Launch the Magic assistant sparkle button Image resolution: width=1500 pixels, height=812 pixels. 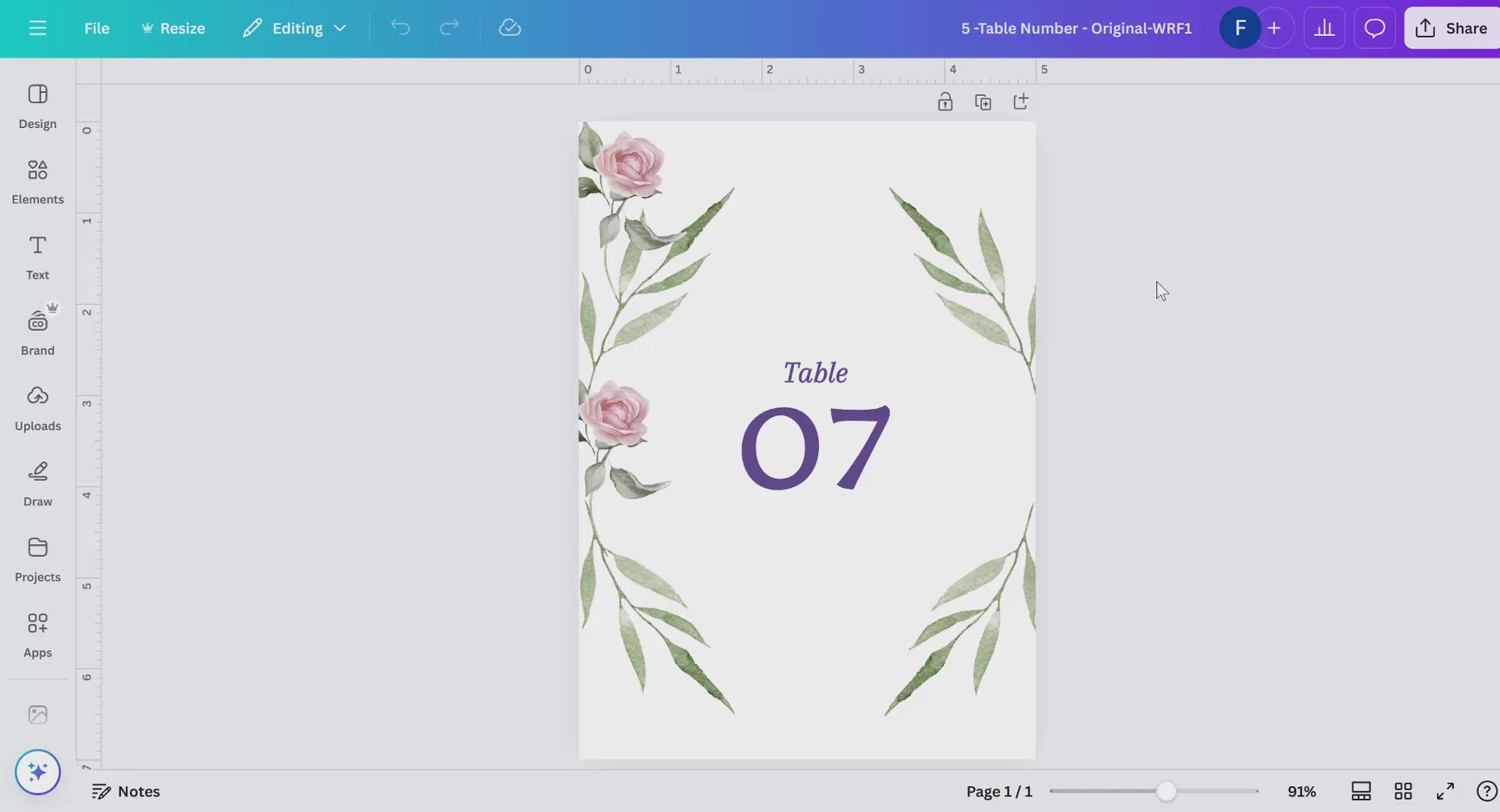click(x=37, y=772)
